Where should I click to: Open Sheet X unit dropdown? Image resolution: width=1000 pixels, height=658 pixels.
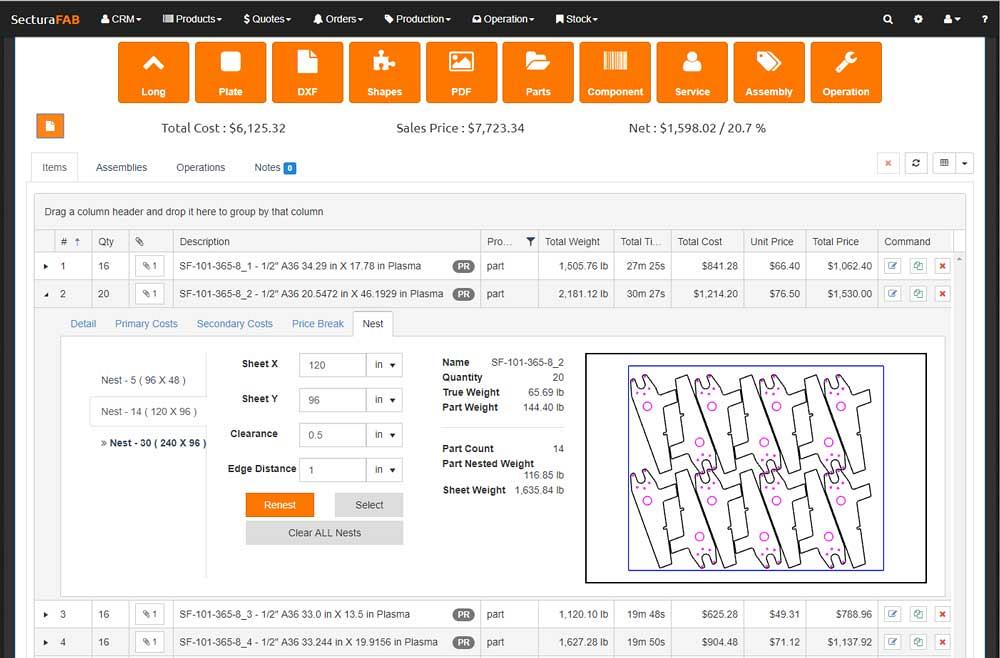coord(385,365)
